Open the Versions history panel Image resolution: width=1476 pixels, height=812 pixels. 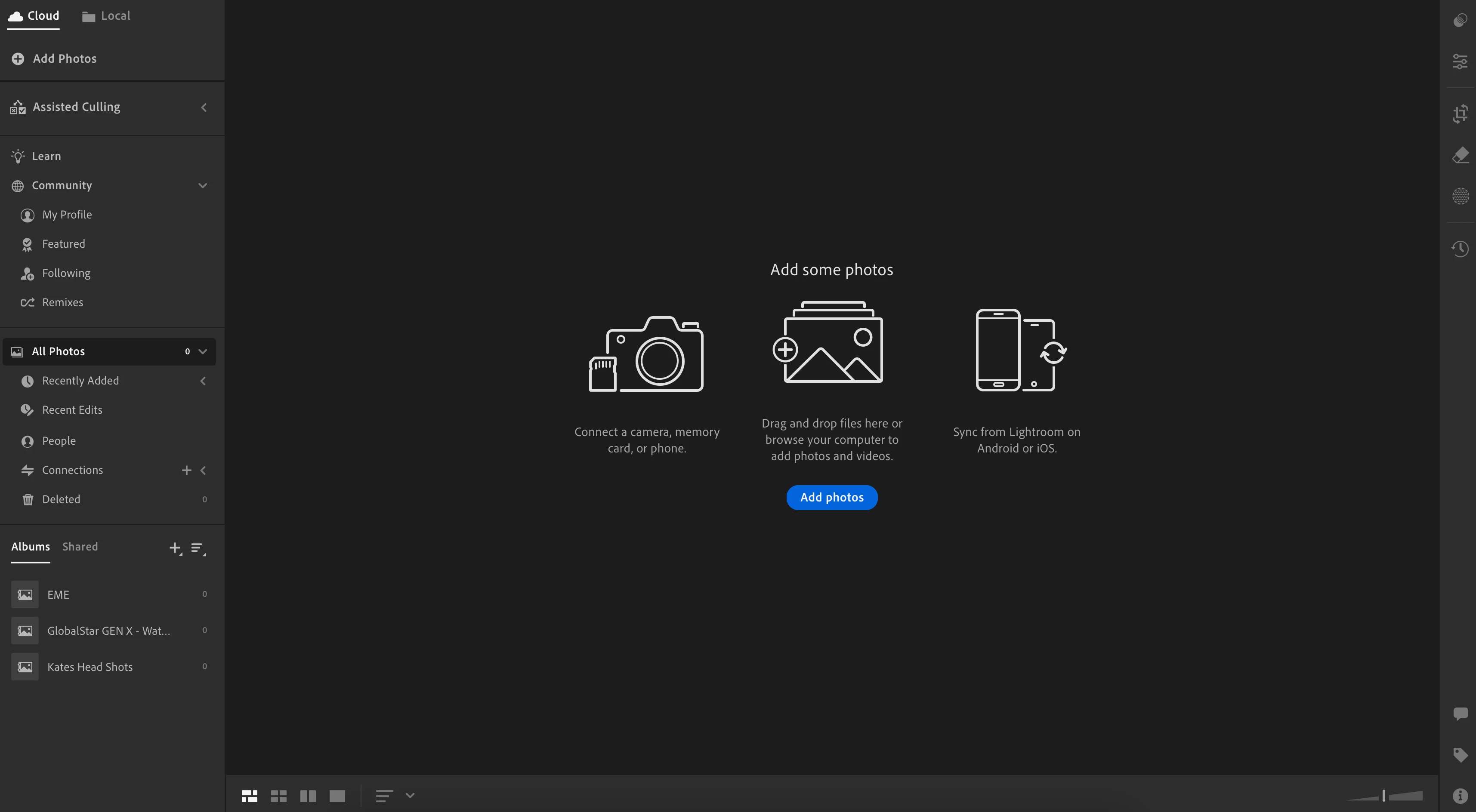tap(1460, 249)
